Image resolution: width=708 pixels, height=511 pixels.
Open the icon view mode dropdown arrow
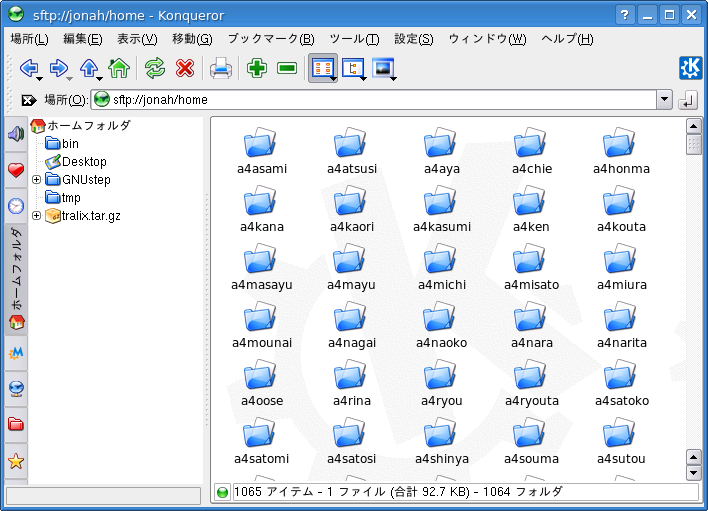tap(333, 79)
